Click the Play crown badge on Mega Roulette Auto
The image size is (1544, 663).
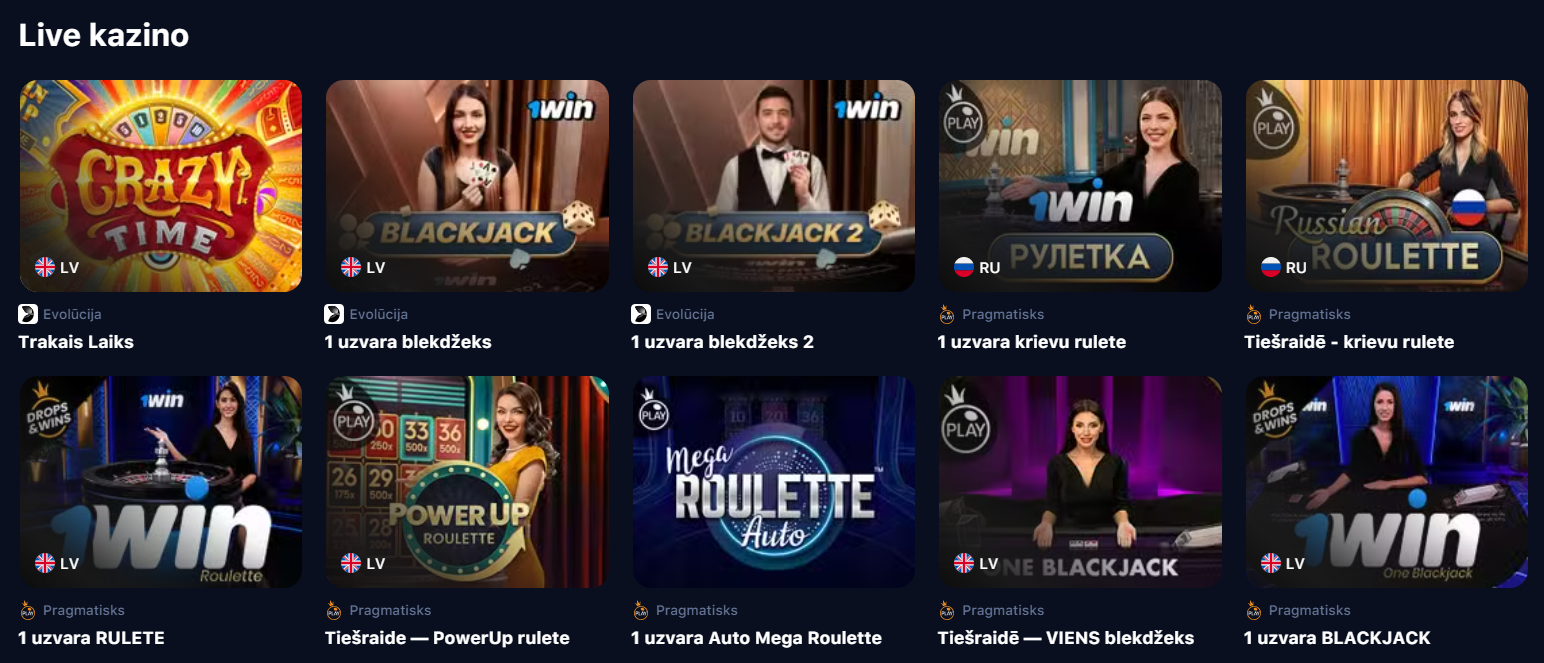tap(655, 405)
